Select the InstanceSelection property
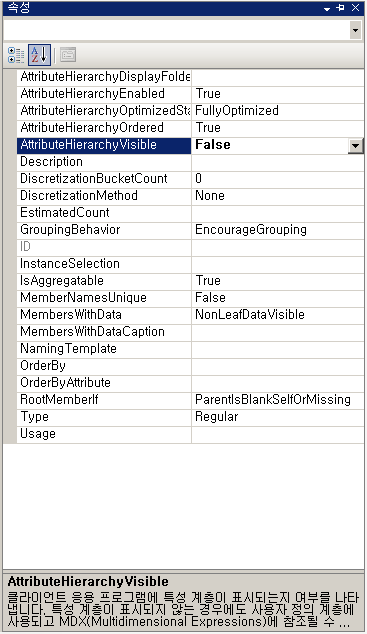 click(x=104, y=264)
